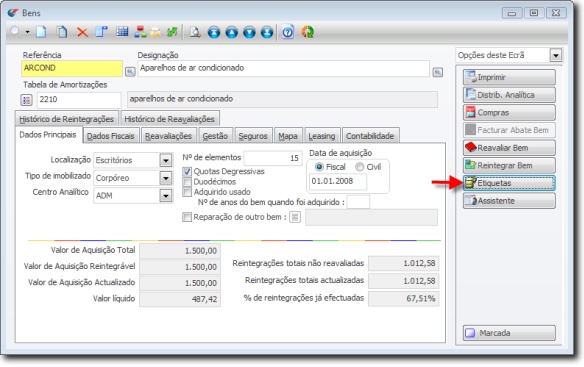Launch the Assistente button
The width and height of the screenshot is (584, 367).
[x=509, y=201]
